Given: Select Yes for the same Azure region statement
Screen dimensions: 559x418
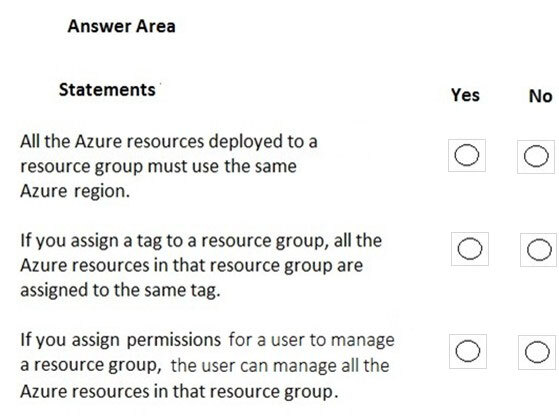Looking at the screenshot, I should coord(467,155).
